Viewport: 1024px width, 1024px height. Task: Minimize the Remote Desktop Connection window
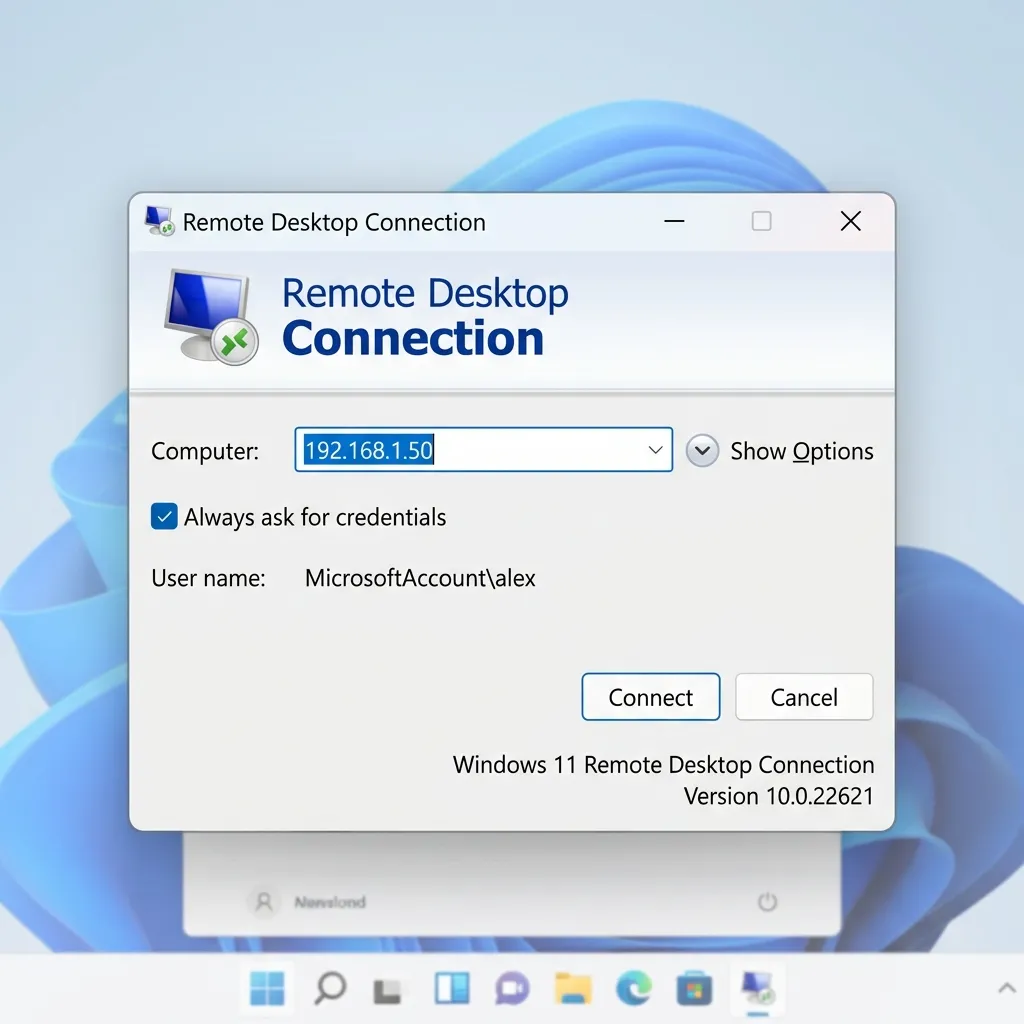coord(674,221)
